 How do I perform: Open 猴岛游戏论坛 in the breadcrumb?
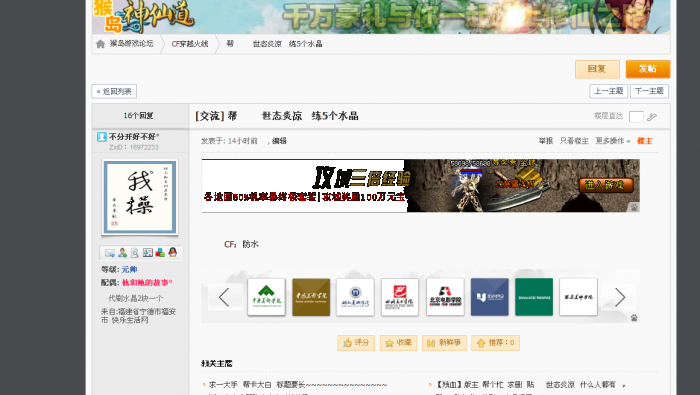coord(131,44)
